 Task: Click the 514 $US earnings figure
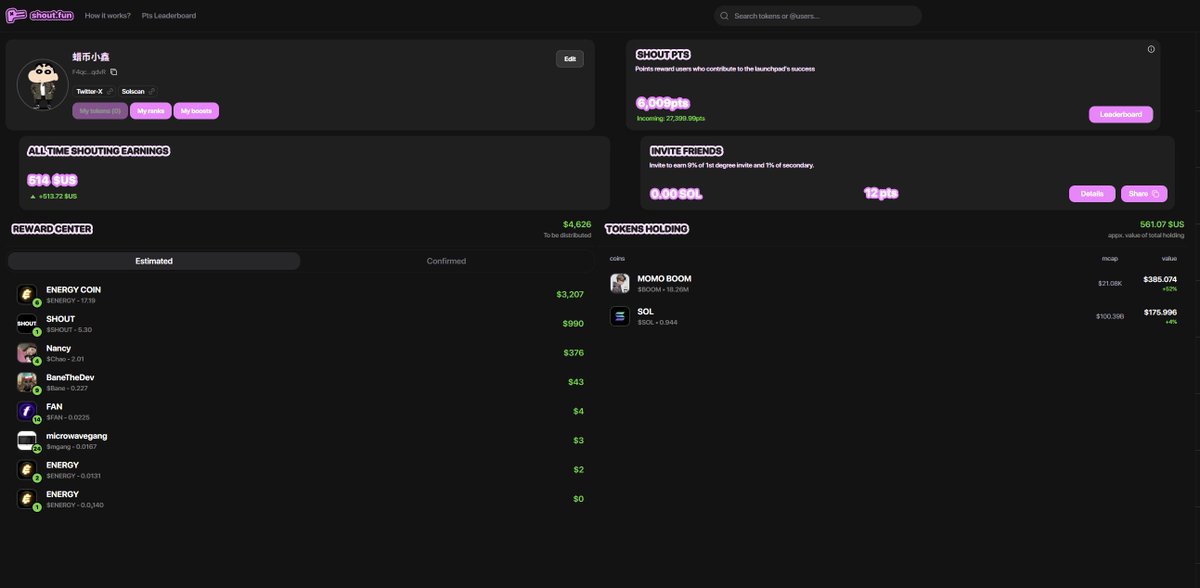[52, 180]
